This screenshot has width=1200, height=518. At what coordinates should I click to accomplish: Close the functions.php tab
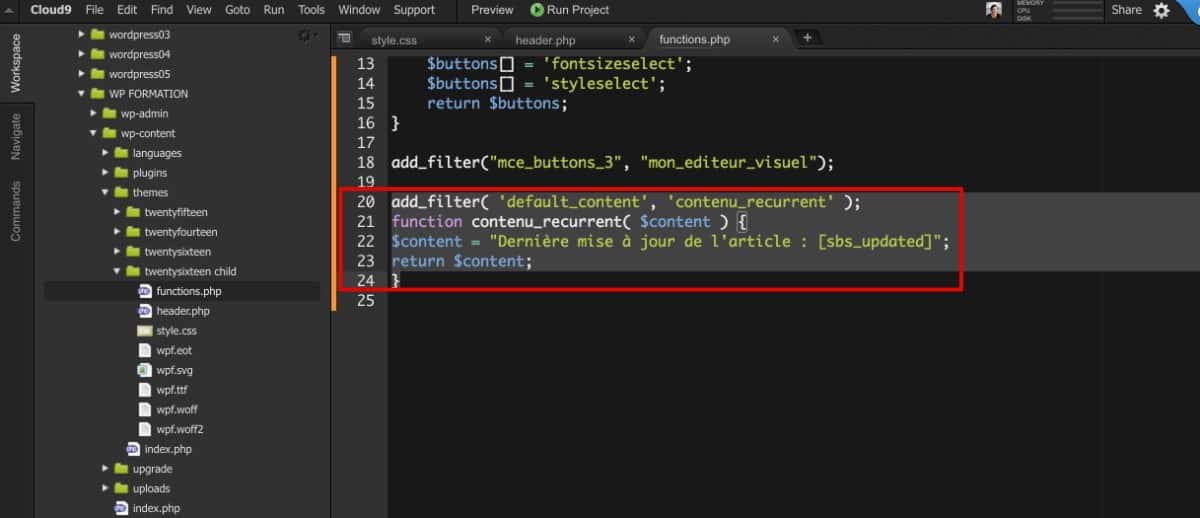click(x=775, y=39)
